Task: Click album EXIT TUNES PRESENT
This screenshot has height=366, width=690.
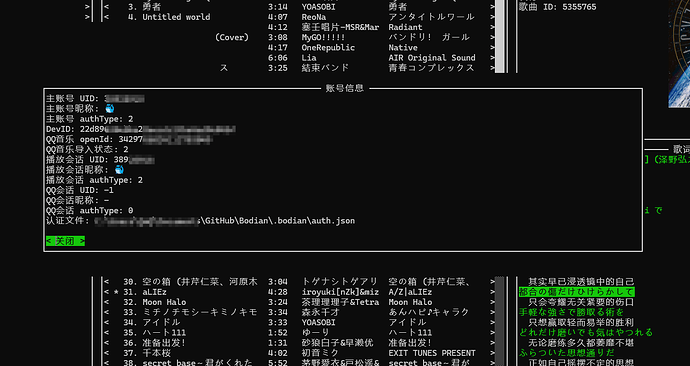Action: point(432,353)
